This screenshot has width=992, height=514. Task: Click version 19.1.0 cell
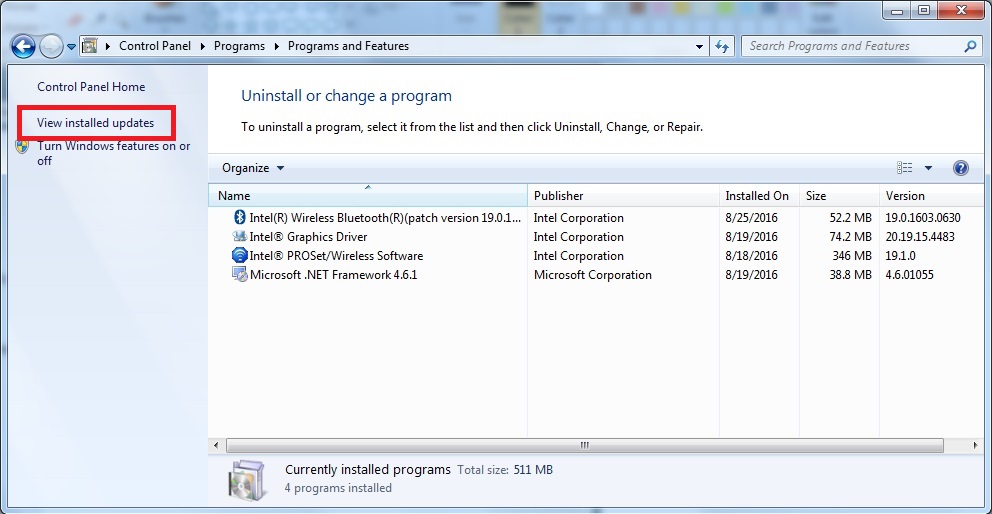click(900, 256)
